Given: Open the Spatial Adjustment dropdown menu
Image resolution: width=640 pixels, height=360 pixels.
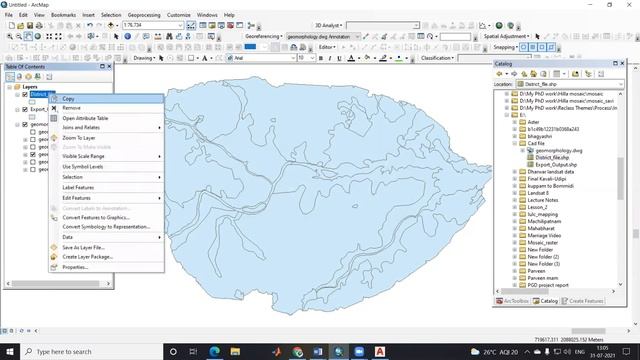Looking at the screenshot, I should [507, 36].
